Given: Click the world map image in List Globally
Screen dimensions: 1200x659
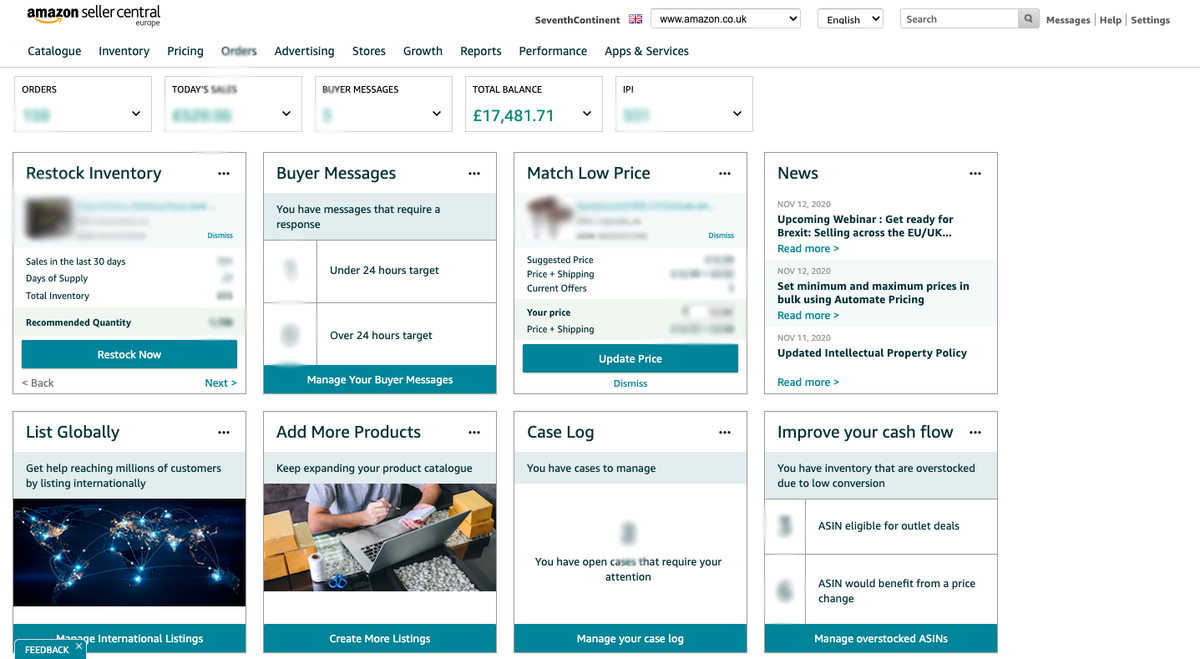Looking at the screenshot, I should (x=130, y=552).
